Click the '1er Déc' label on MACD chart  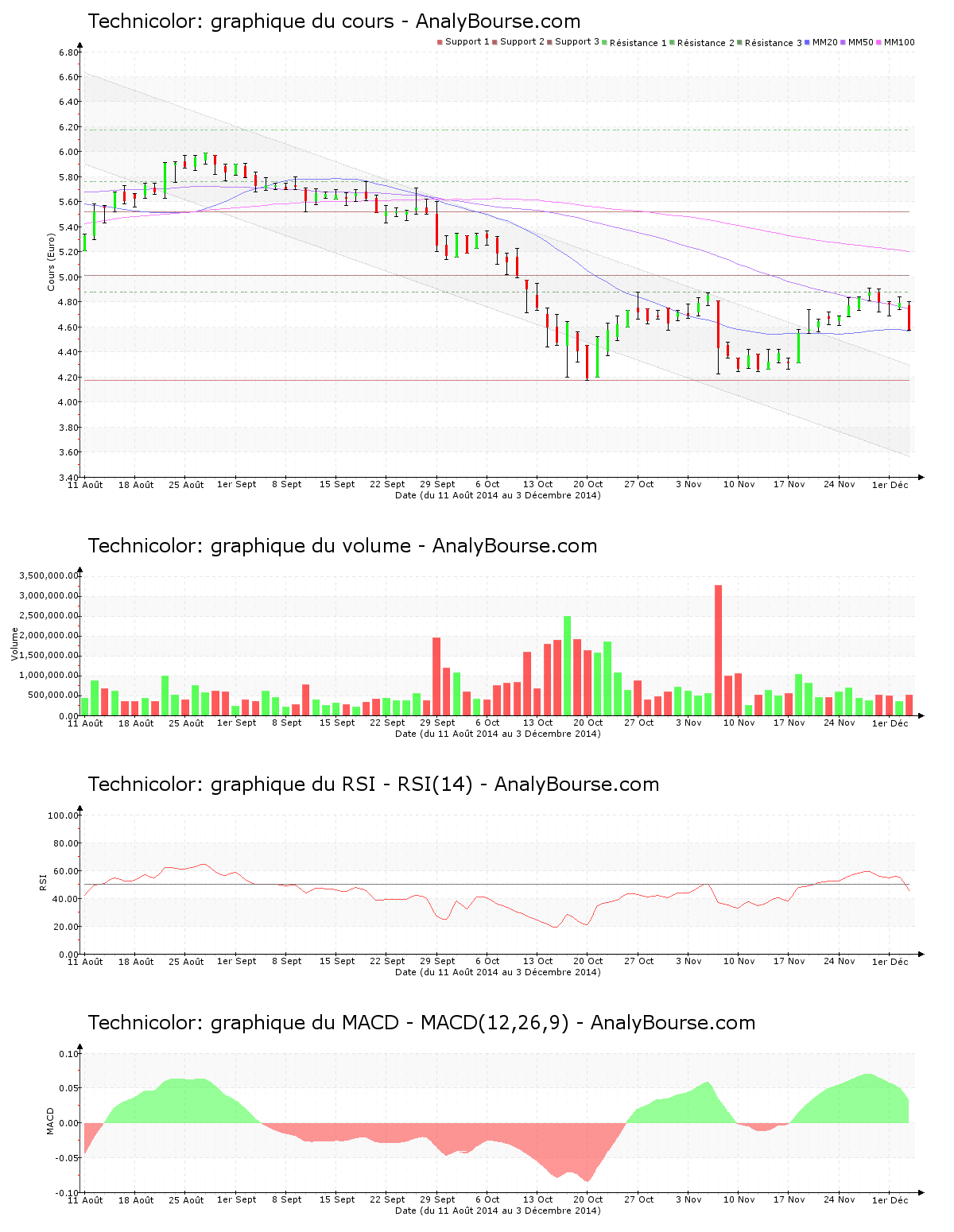click(890, 1200)
